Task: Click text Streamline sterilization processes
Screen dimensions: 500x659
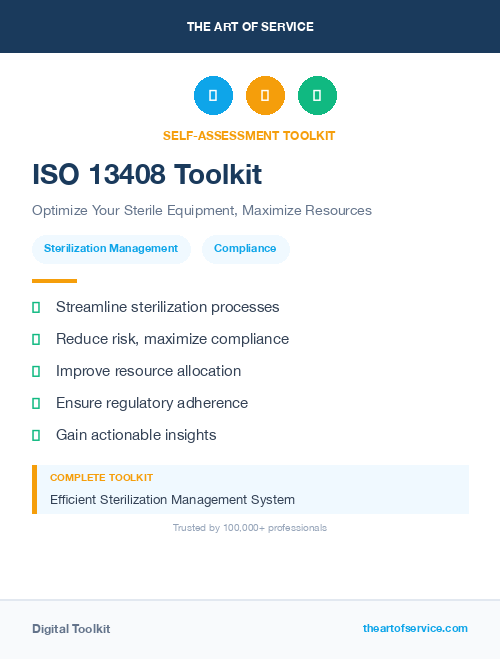Action: tap(168, 307)
